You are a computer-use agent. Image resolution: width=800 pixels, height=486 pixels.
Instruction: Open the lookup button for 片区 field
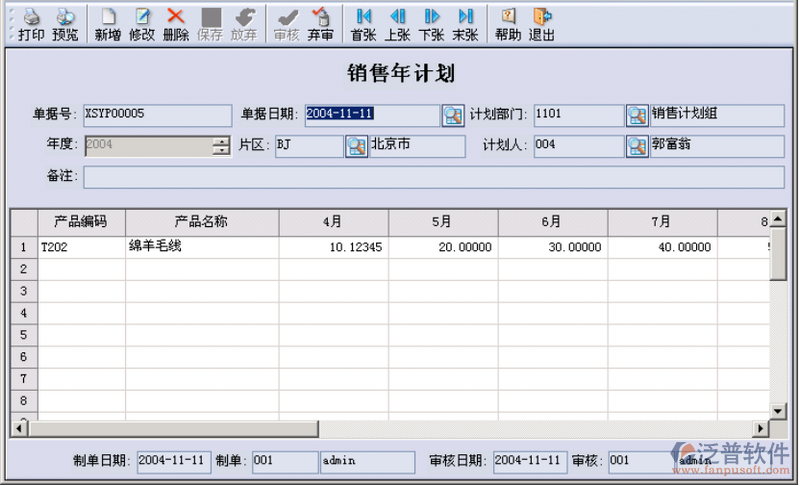pyautogui.click(x=356, y=147)
